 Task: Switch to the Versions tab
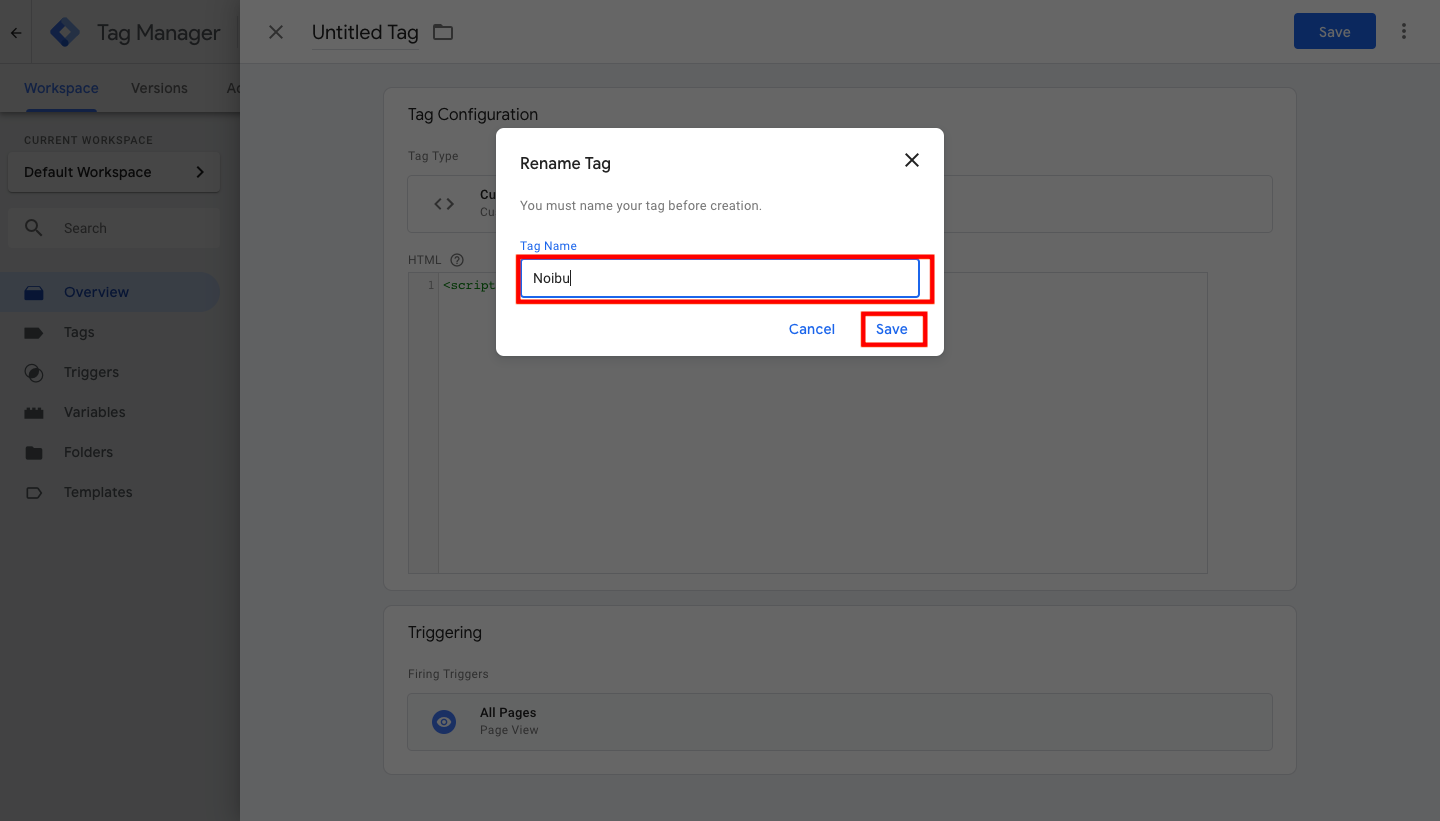[159, 88]
